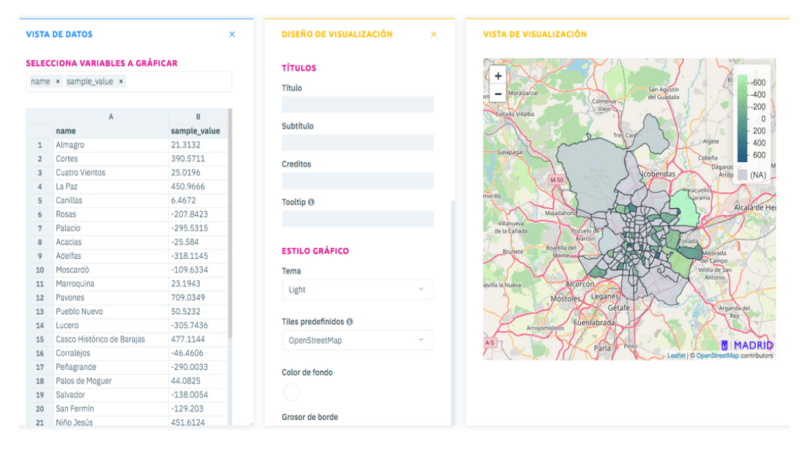Select the 'Corralejos' cell
The height and width of the screenshot is (450, 800).
pos(111,353)
